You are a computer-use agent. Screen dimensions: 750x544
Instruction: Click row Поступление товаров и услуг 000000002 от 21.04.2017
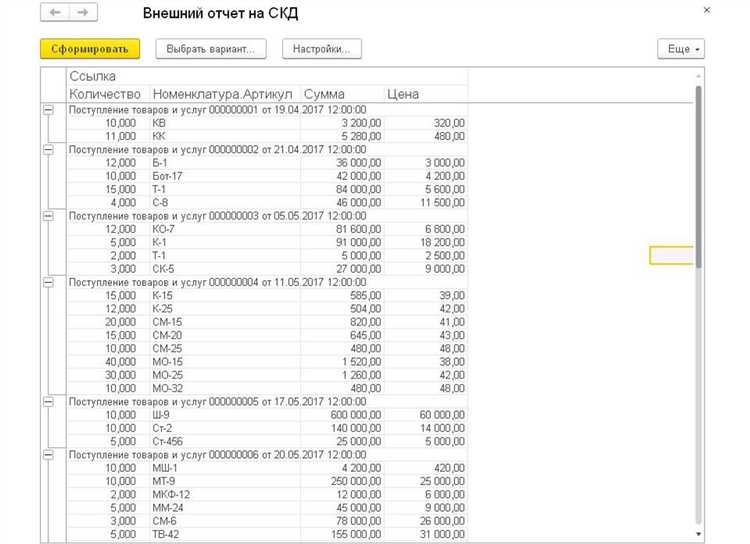(267, 149)
